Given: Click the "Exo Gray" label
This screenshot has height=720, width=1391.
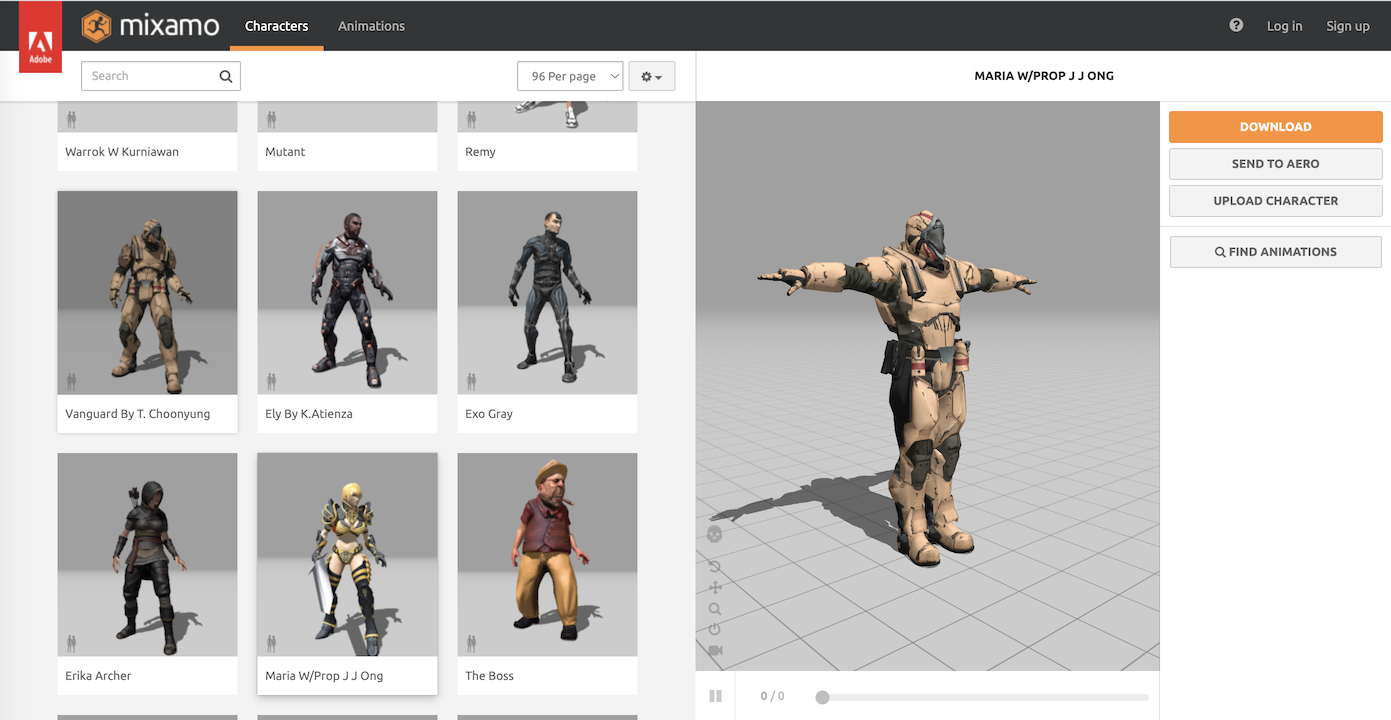Looking at the screenshot, I should (489, 414).
